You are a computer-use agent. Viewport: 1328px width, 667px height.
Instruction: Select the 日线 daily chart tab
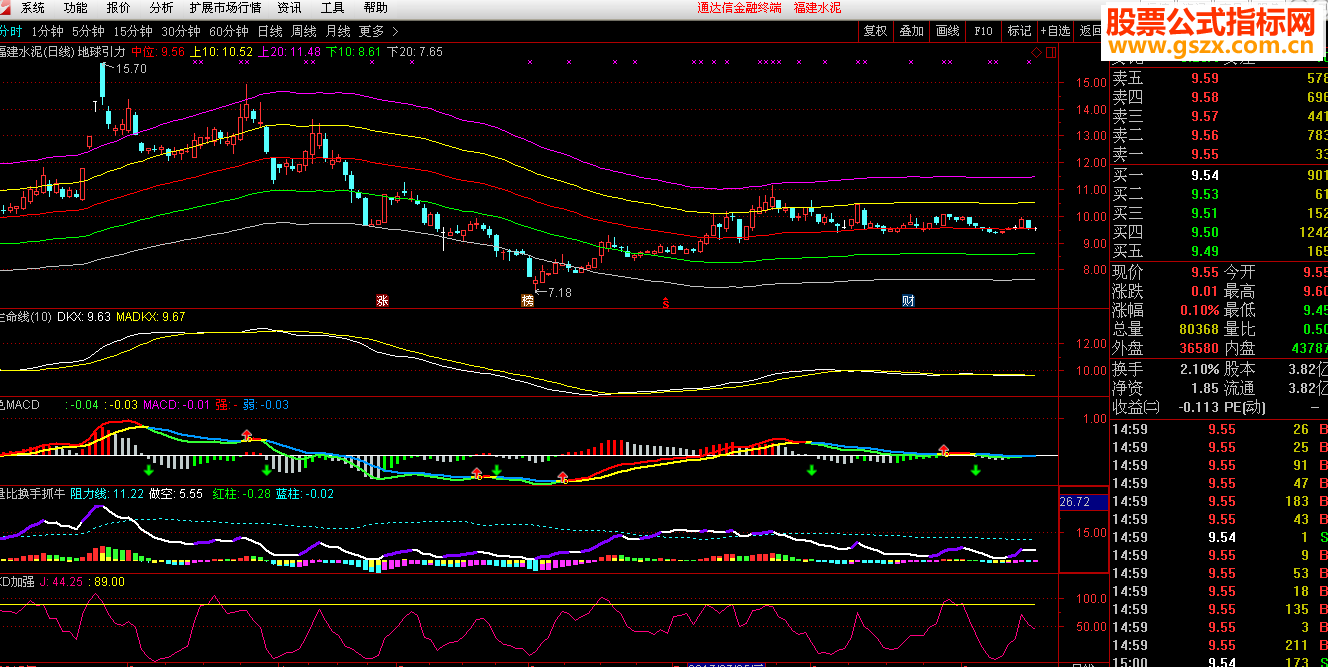click(x=270, y=31)
